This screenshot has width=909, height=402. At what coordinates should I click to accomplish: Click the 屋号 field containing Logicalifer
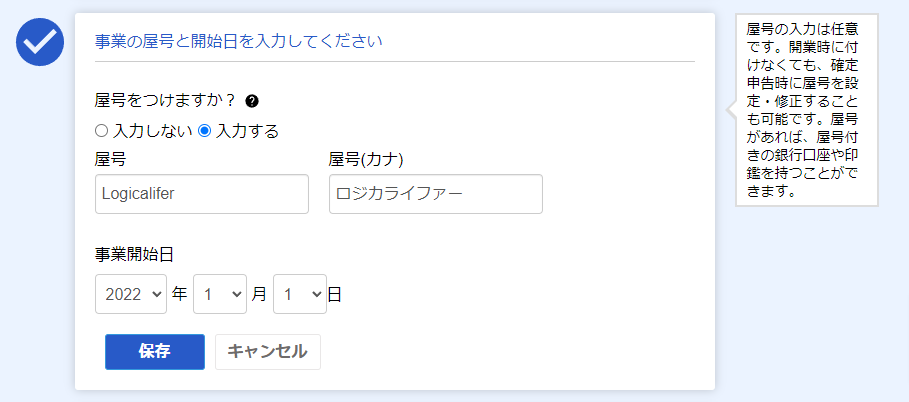tap(202, 194)
